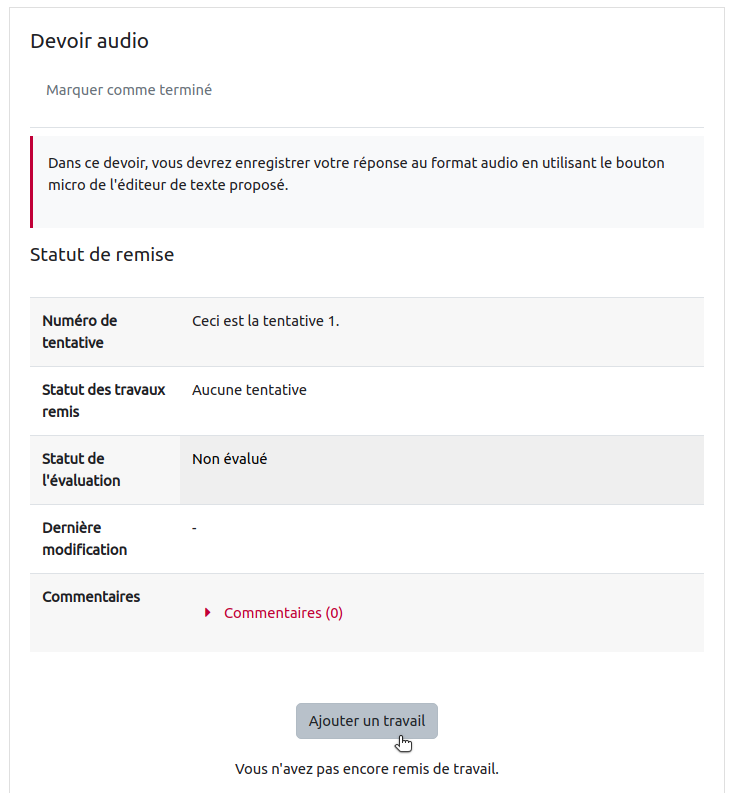Click the "Statut de remise" heading
731x793 pixels.
(x=102, y=255)
